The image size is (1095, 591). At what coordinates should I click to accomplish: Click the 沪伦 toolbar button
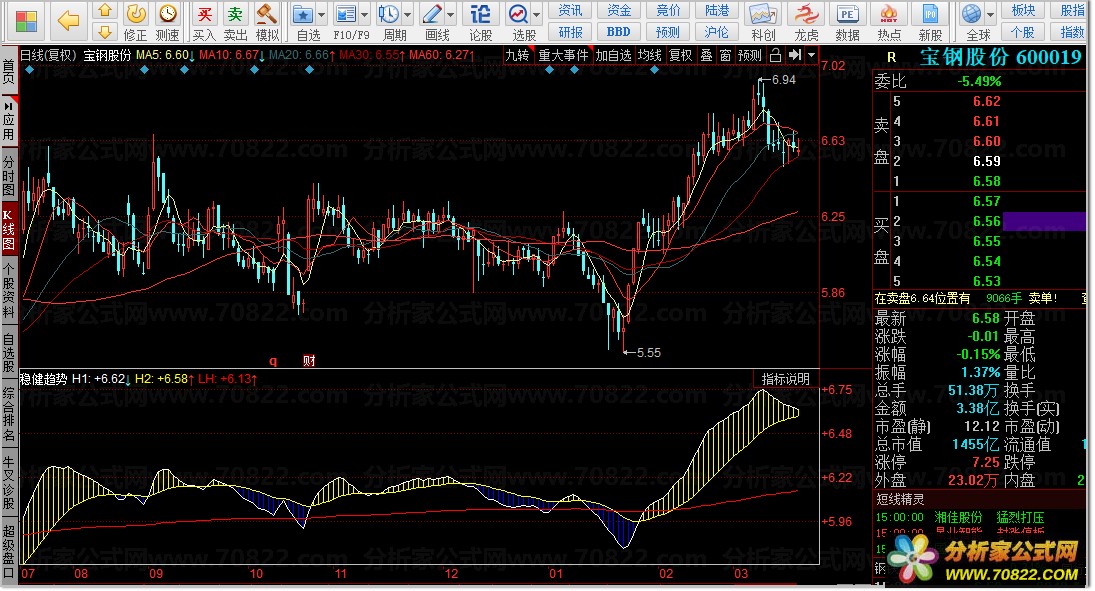tap(716, 32)
